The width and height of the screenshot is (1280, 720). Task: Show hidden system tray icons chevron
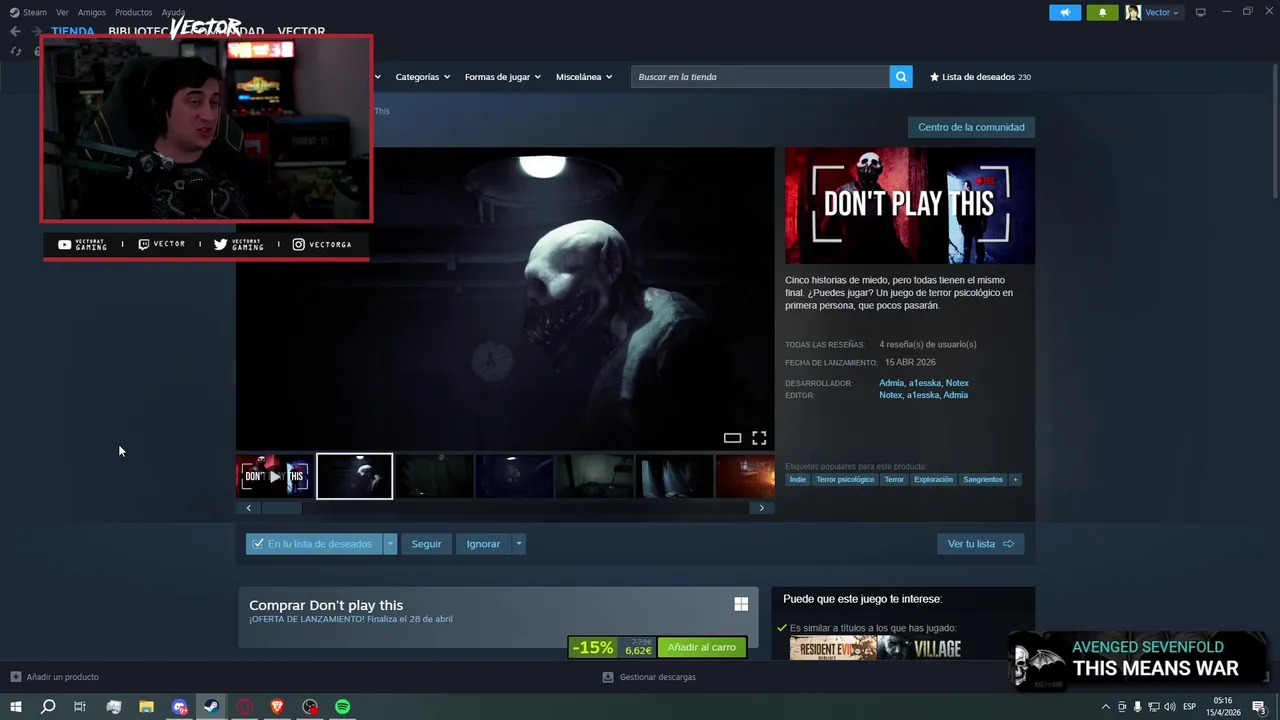click(1105, 707)
